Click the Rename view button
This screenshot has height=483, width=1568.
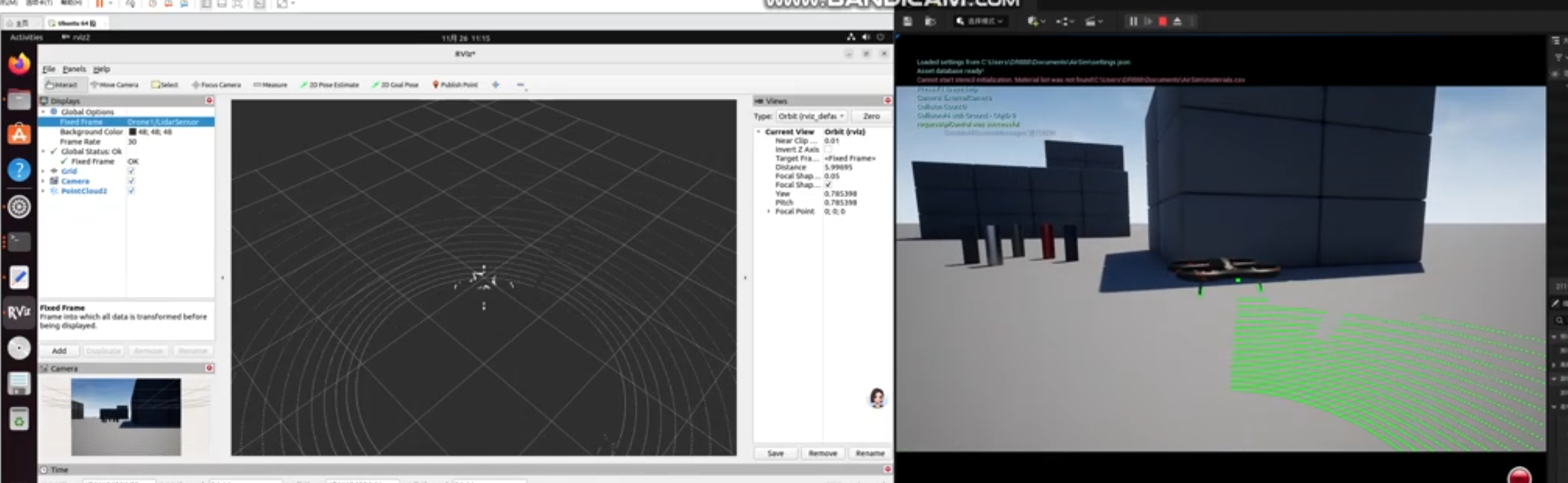point(870,453)
